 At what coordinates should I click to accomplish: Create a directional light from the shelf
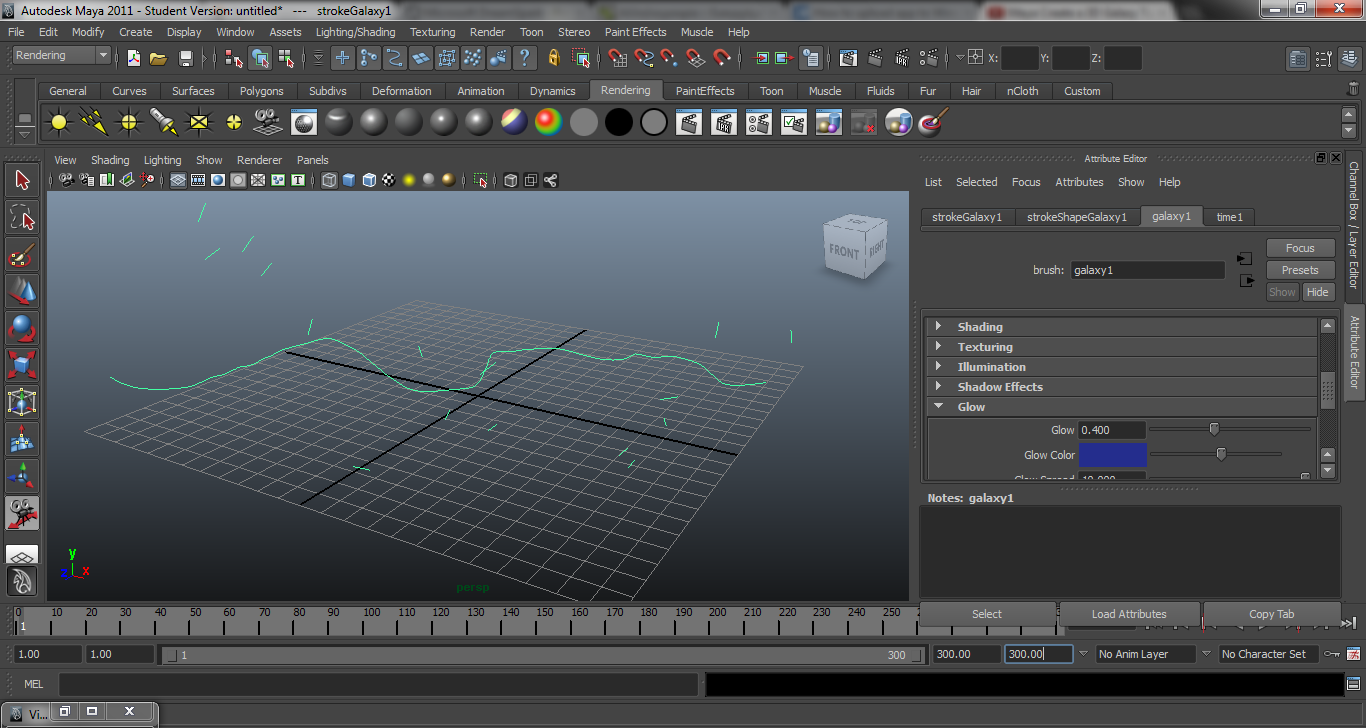coord(94,123)
